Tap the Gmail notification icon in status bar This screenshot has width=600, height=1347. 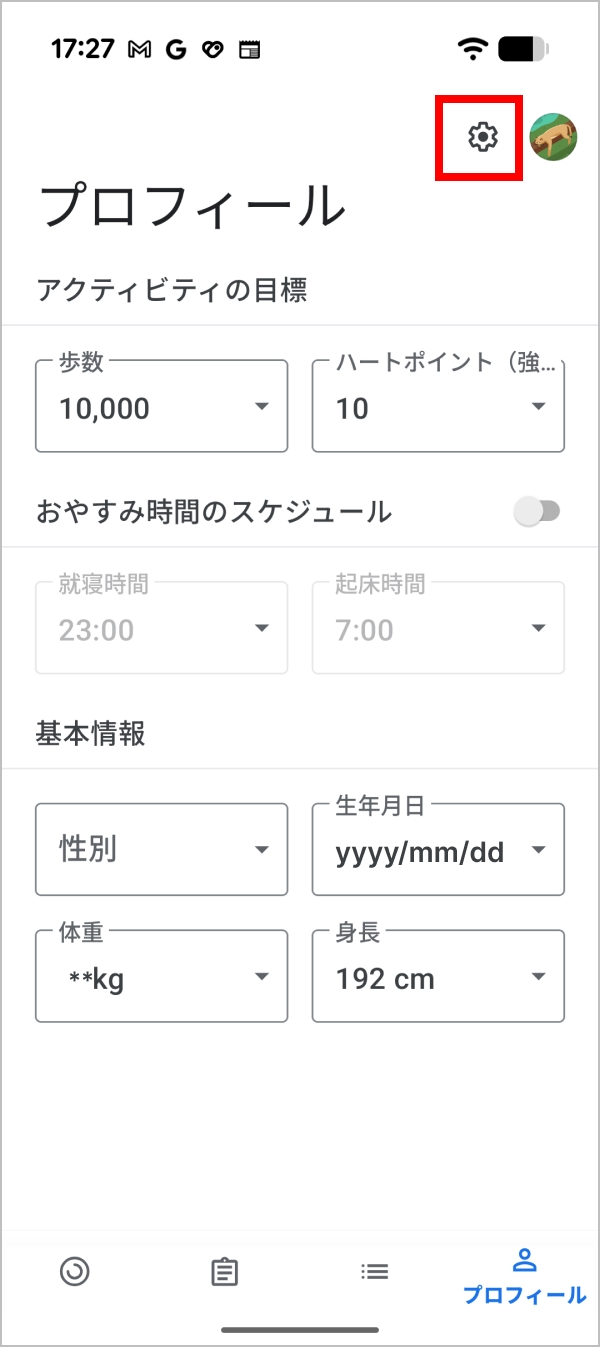140,49
